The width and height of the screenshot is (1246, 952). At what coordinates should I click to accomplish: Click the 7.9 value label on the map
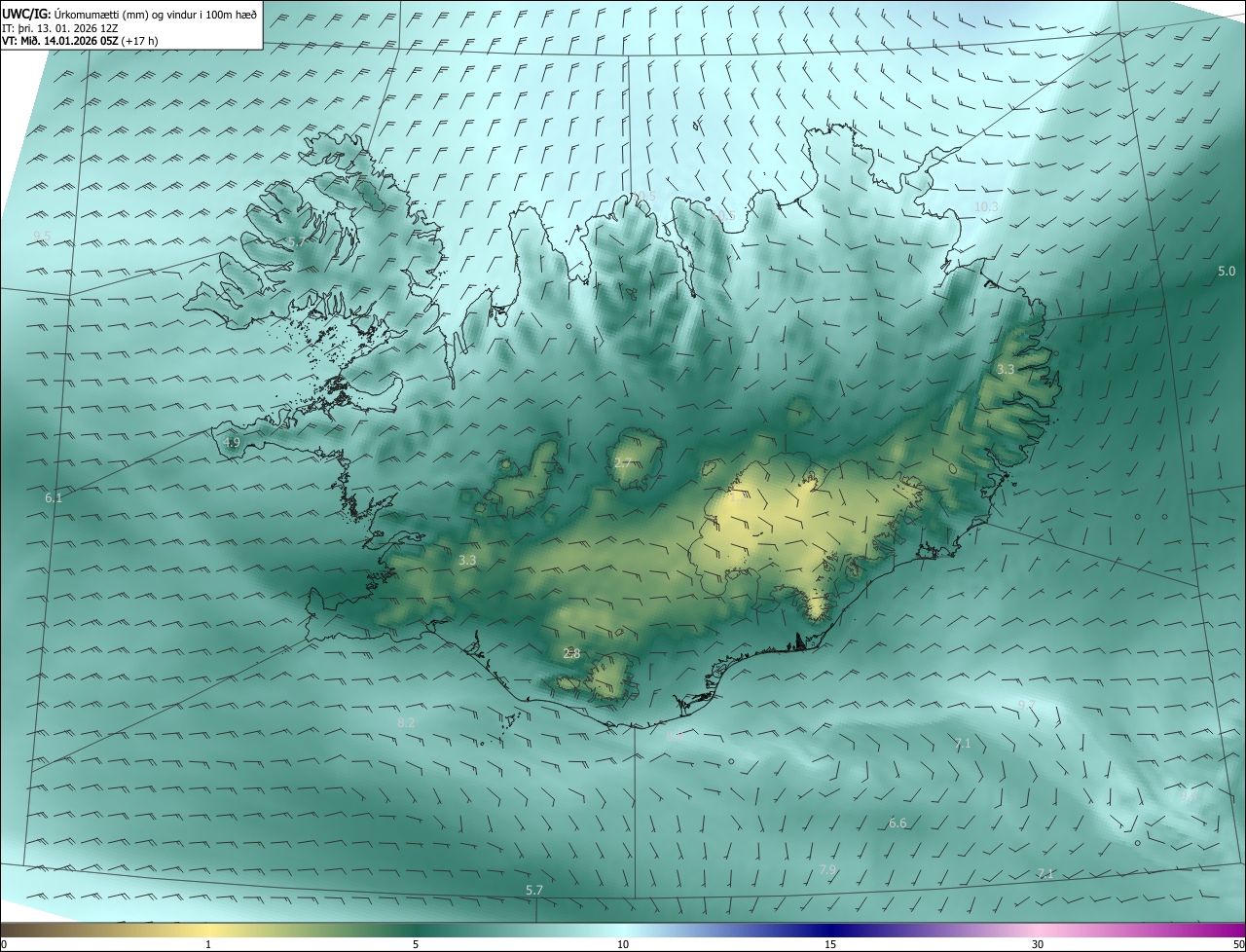[827, 868]
